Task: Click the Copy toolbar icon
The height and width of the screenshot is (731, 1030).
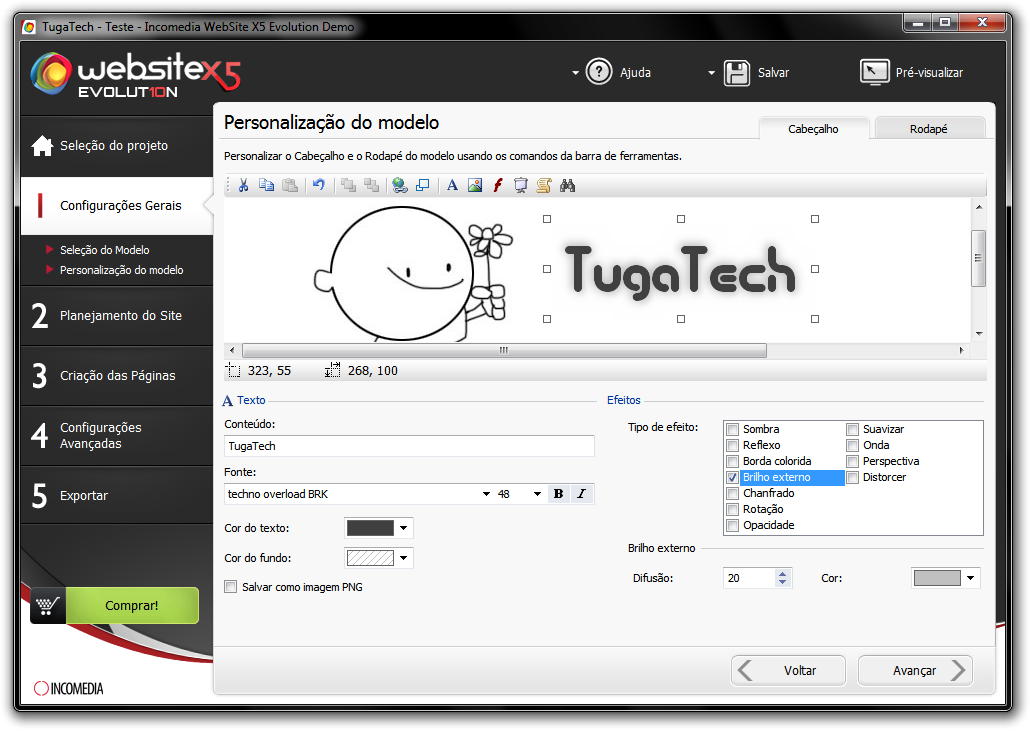Action: [266, 185]
